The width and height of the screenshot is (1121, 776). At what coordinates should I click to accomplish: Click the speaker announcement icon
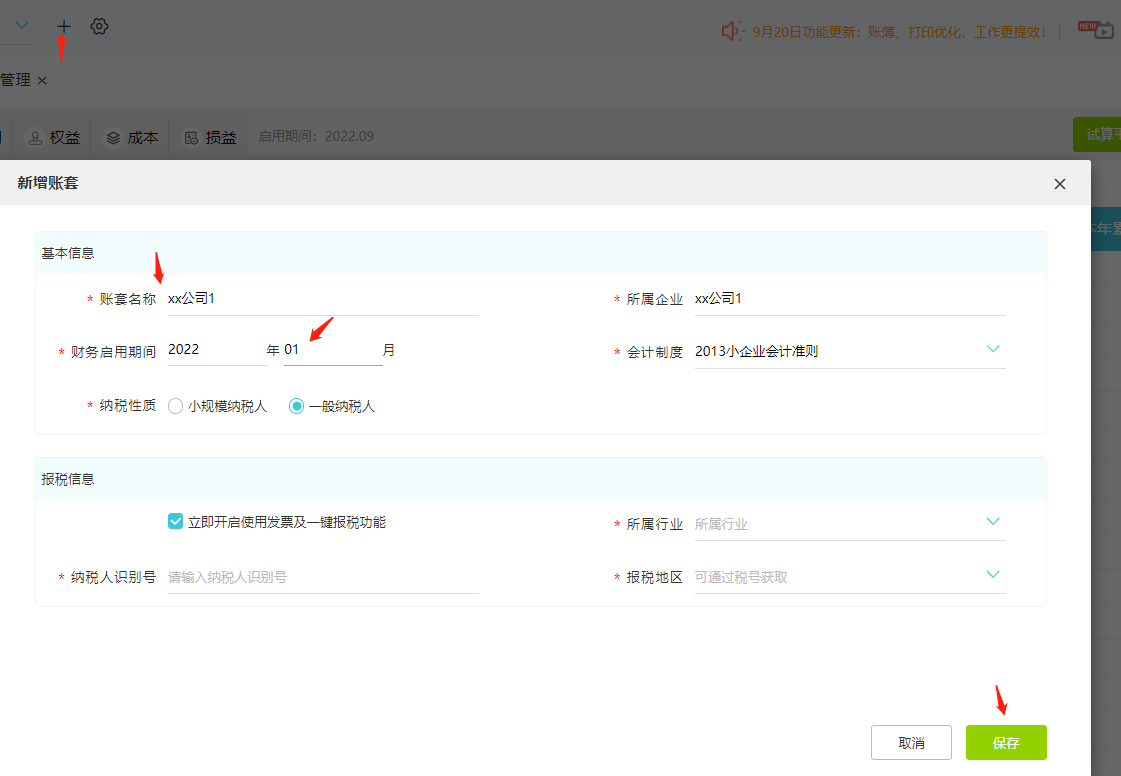pyautogui.click(x=731, y=31)
